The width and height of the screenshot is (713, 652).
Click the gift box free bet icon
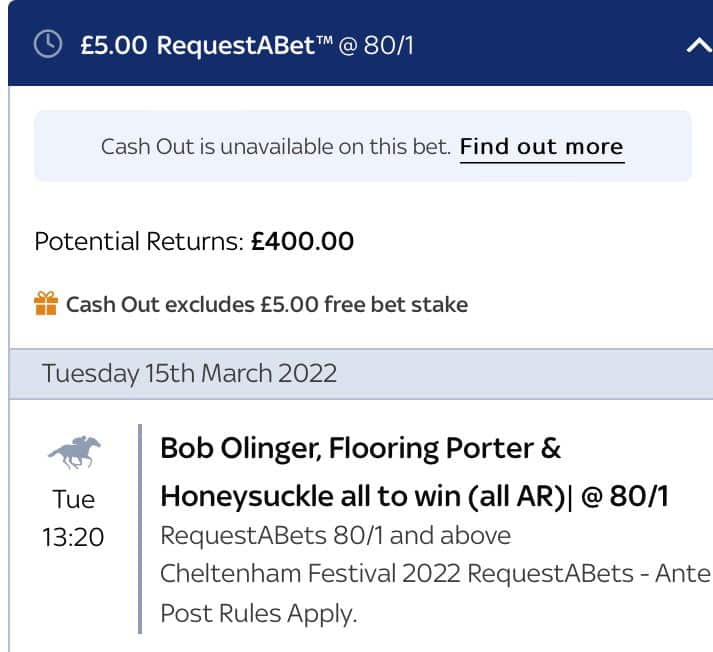coord(46,304)
